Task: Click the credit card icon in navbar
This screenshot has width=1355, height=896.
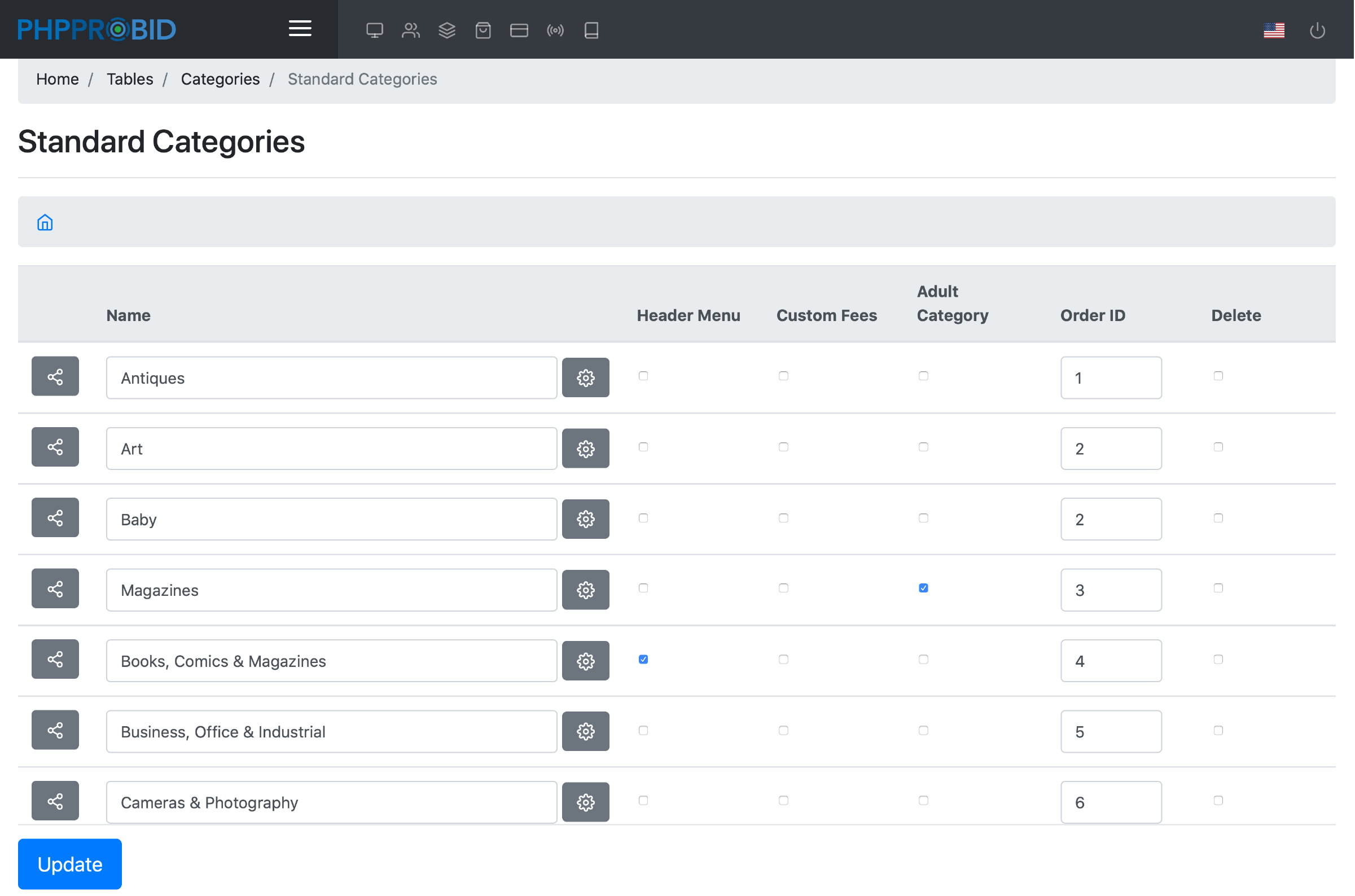Action: (x=519, y=30)
